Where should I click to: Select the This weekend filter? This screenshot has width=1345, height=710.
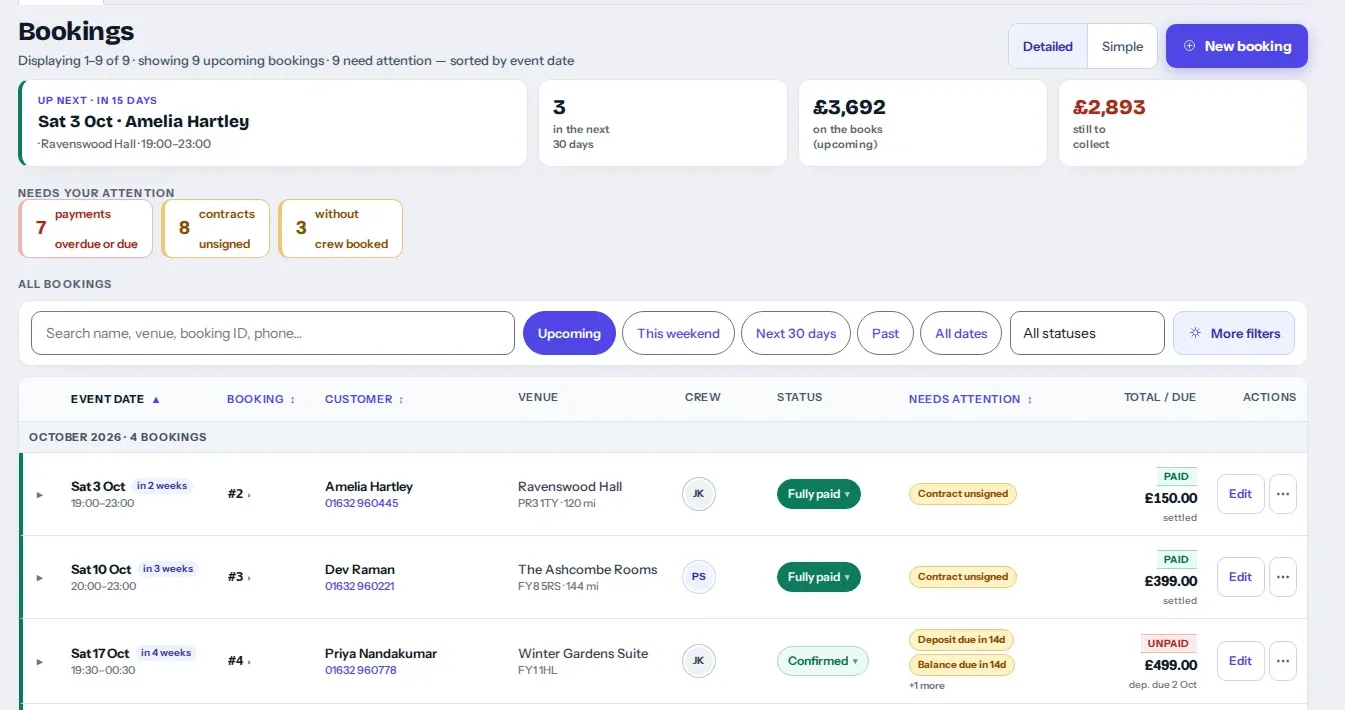pyautogui.click(x=678, y=333)
